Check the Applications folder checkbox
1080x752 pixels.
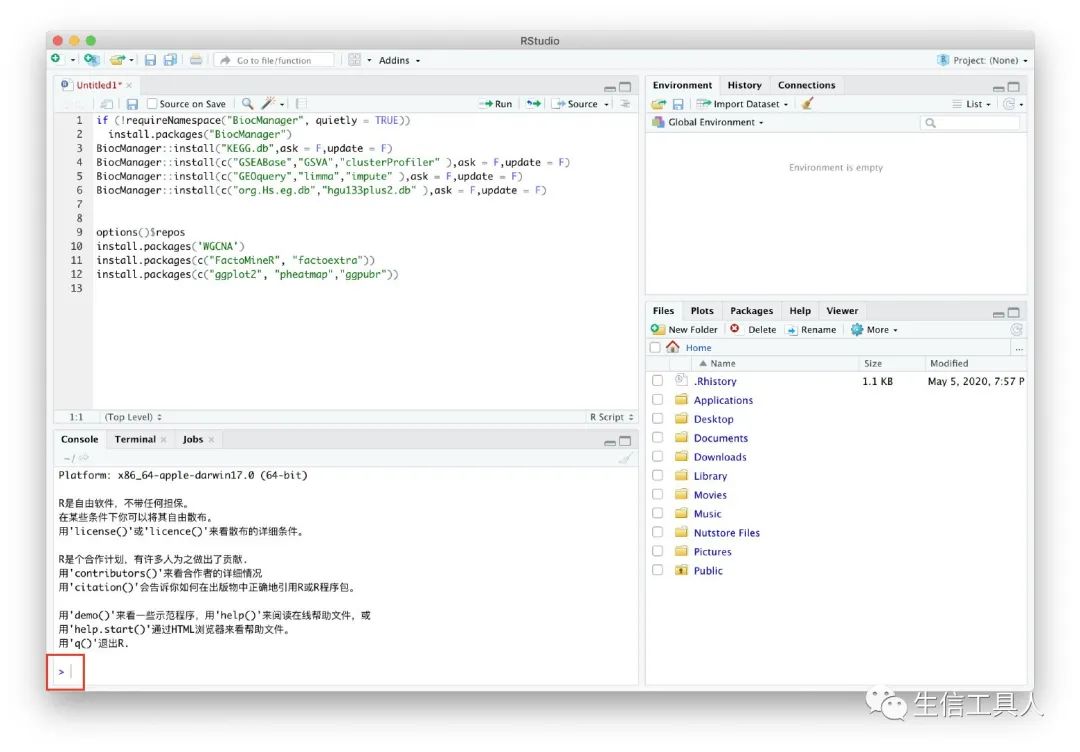coord(658,399)
